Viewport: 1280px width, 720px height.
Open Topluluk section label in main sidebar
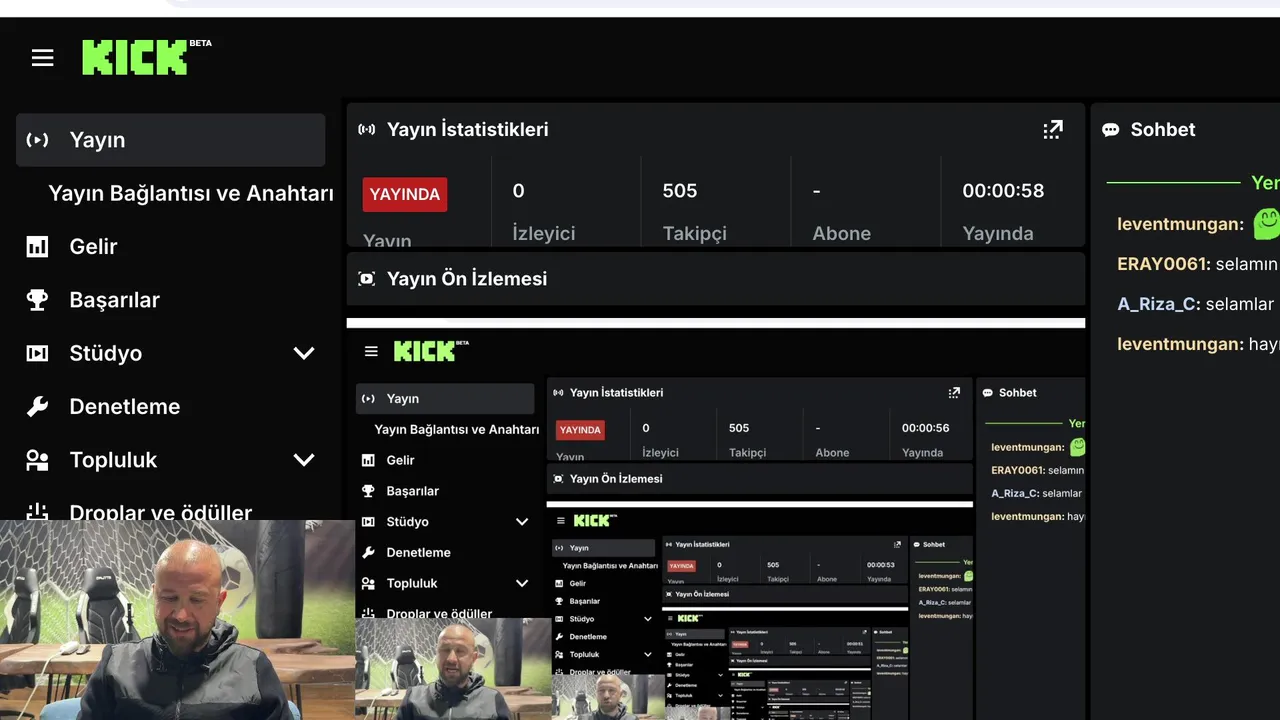click(113, 460)
